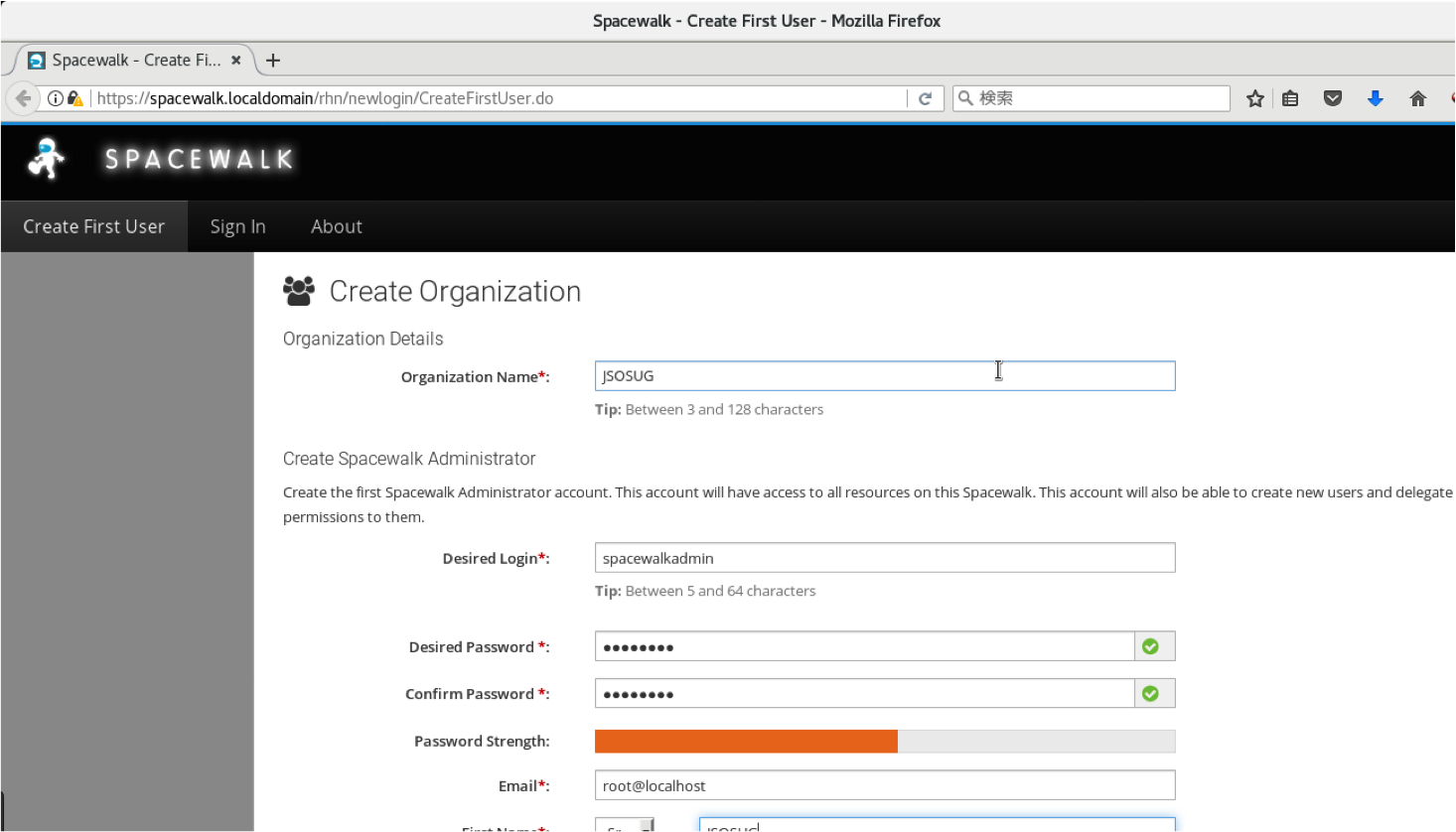Screen dimensions: 1456x832
Task: Click the 'Organization Name*:' label
Action: pos(475,377)
